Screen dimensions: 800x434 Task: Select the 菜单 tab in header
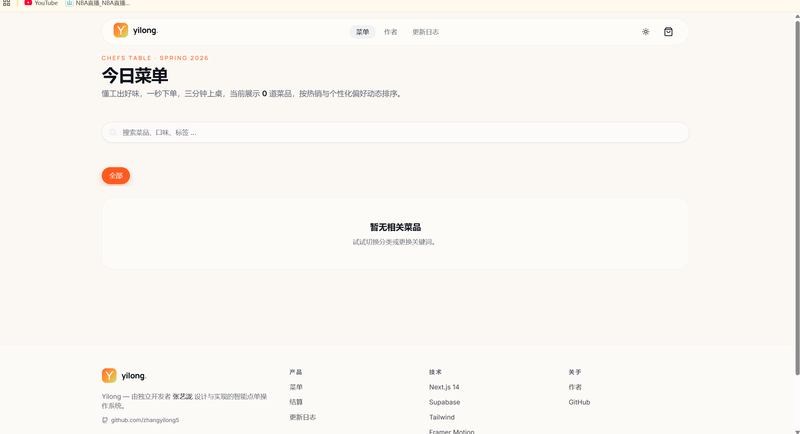(x=362, y=32)
